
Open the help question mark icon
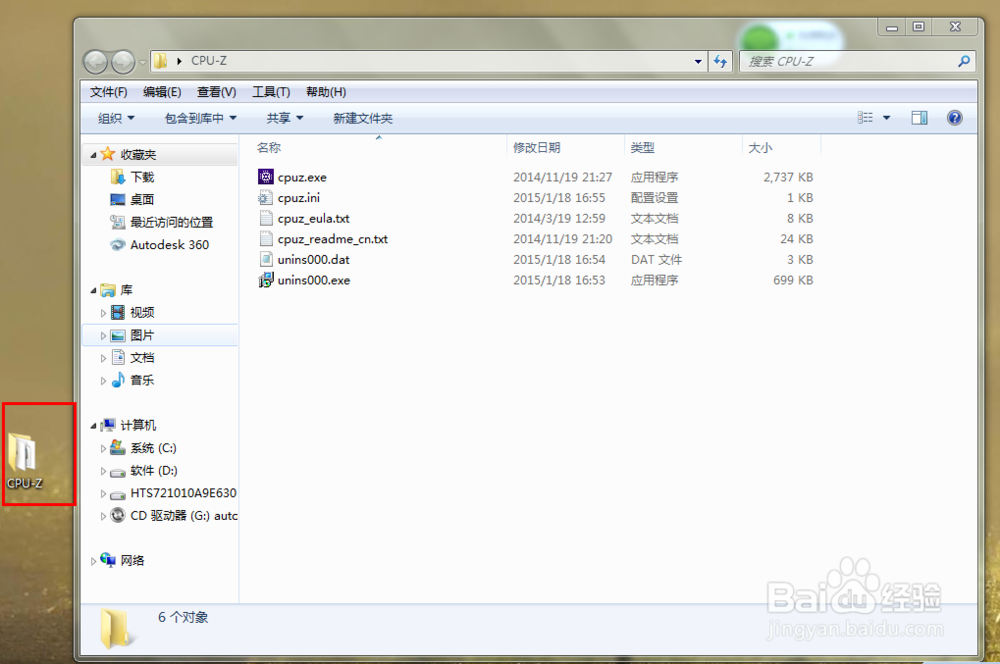(954, 117)
